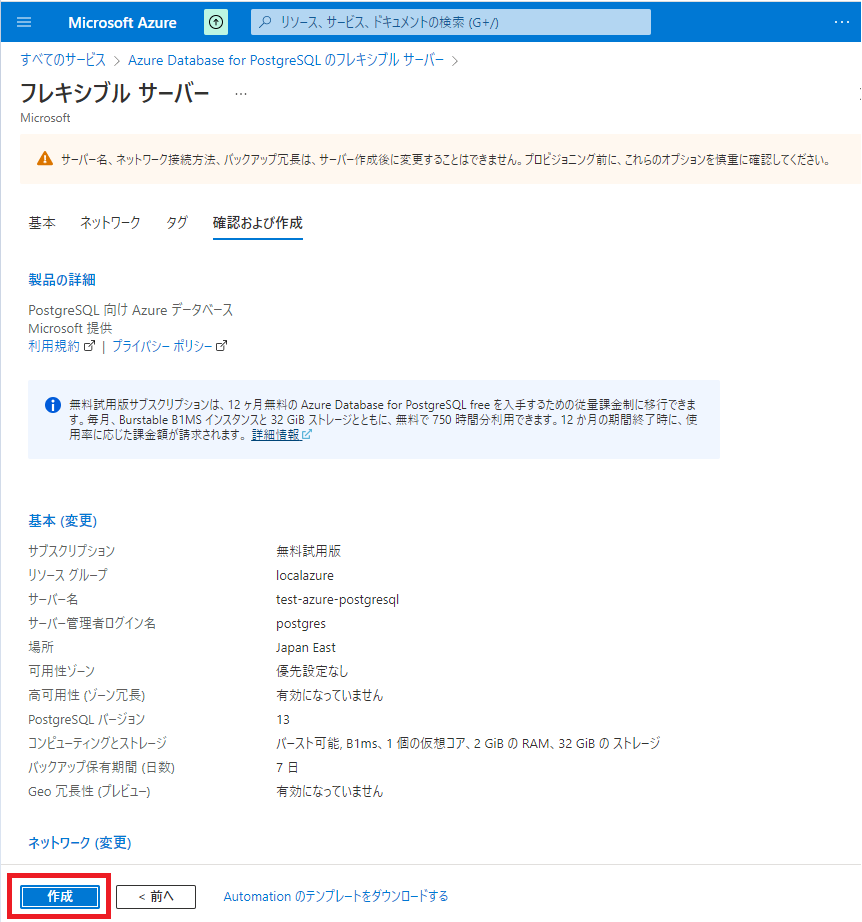
Task: Click inside the resource search input field
Action: [450, 21]
